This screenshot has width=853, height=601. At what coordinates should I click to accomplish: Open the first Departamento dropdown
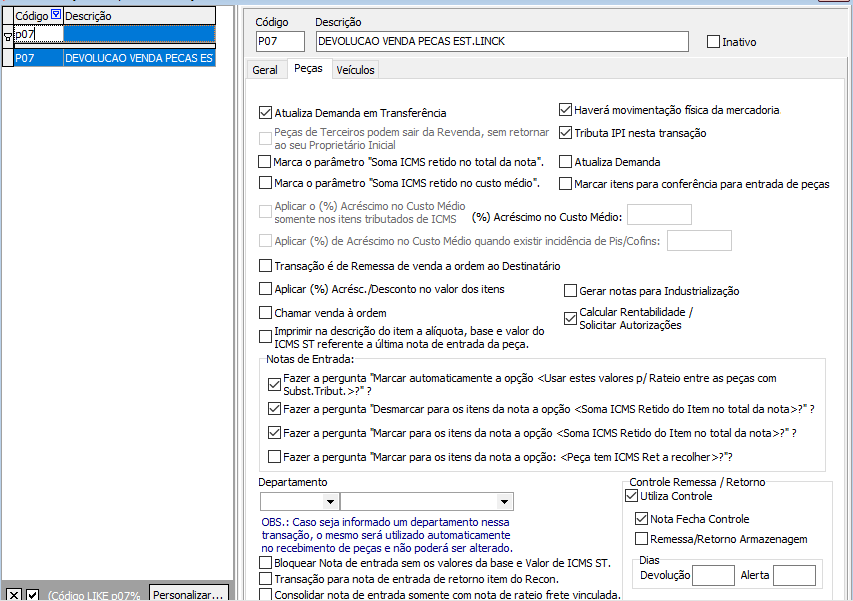[330, 501]
